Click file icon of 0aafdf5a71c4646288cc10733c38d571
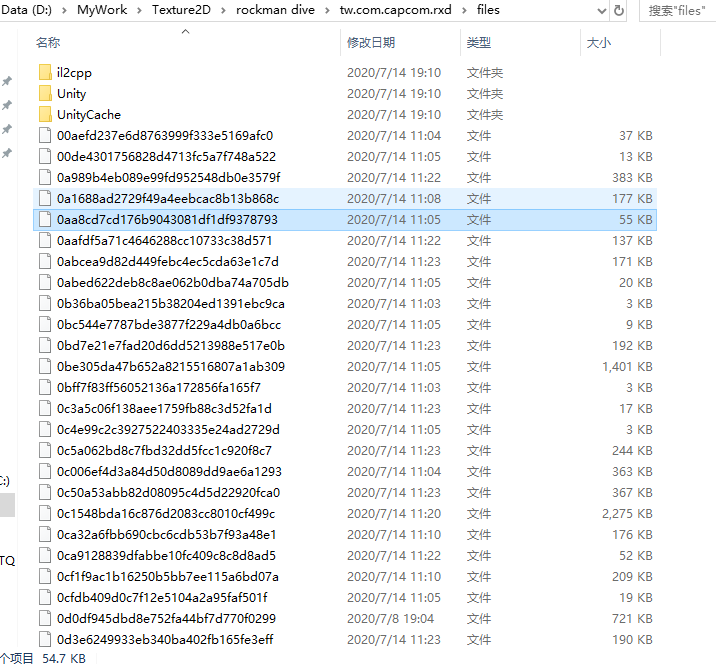Image resolution: width=716 pixels, height=666 pixels. 45,240
